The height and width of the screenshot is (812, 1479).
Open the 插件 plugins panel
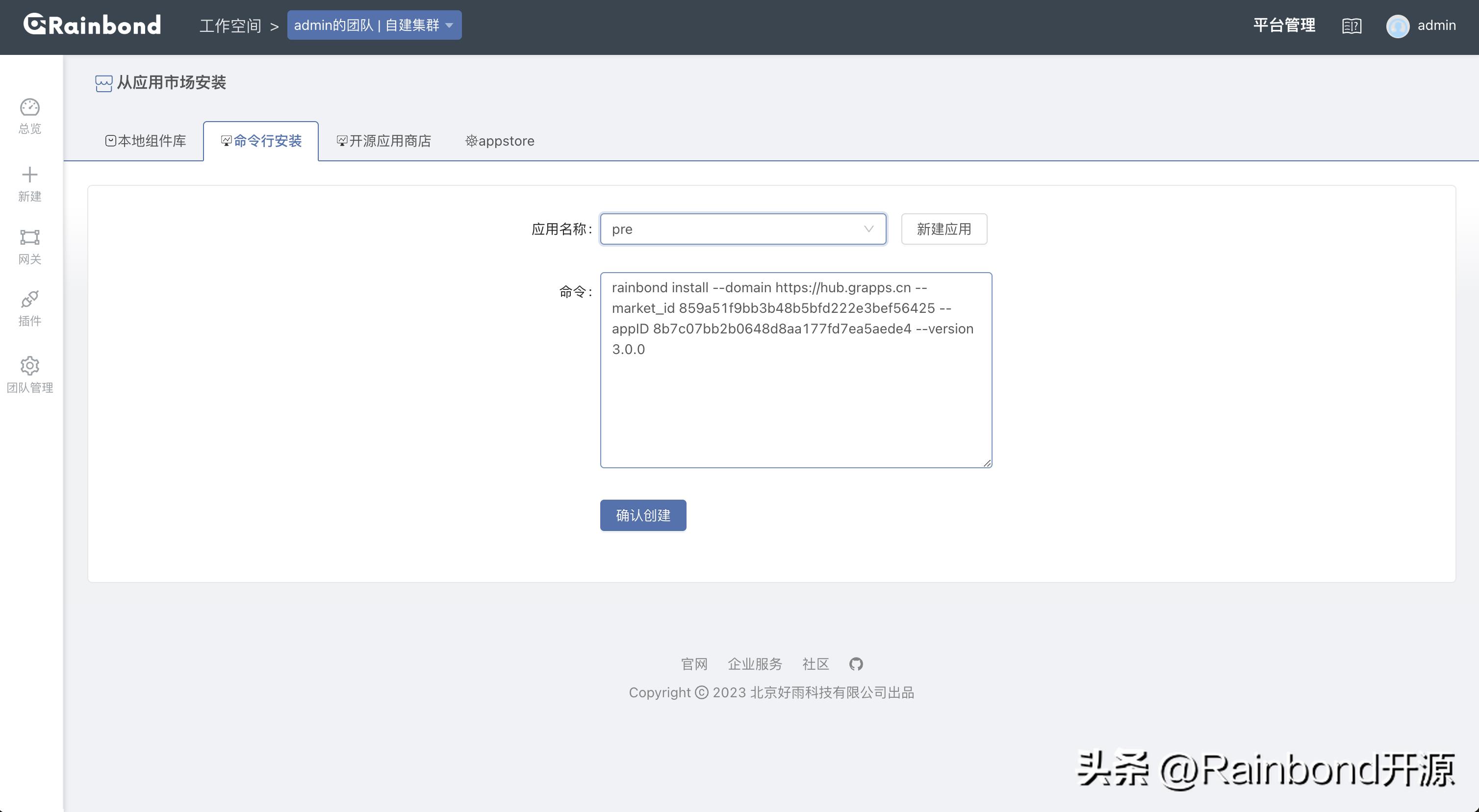tap(29, 309)
